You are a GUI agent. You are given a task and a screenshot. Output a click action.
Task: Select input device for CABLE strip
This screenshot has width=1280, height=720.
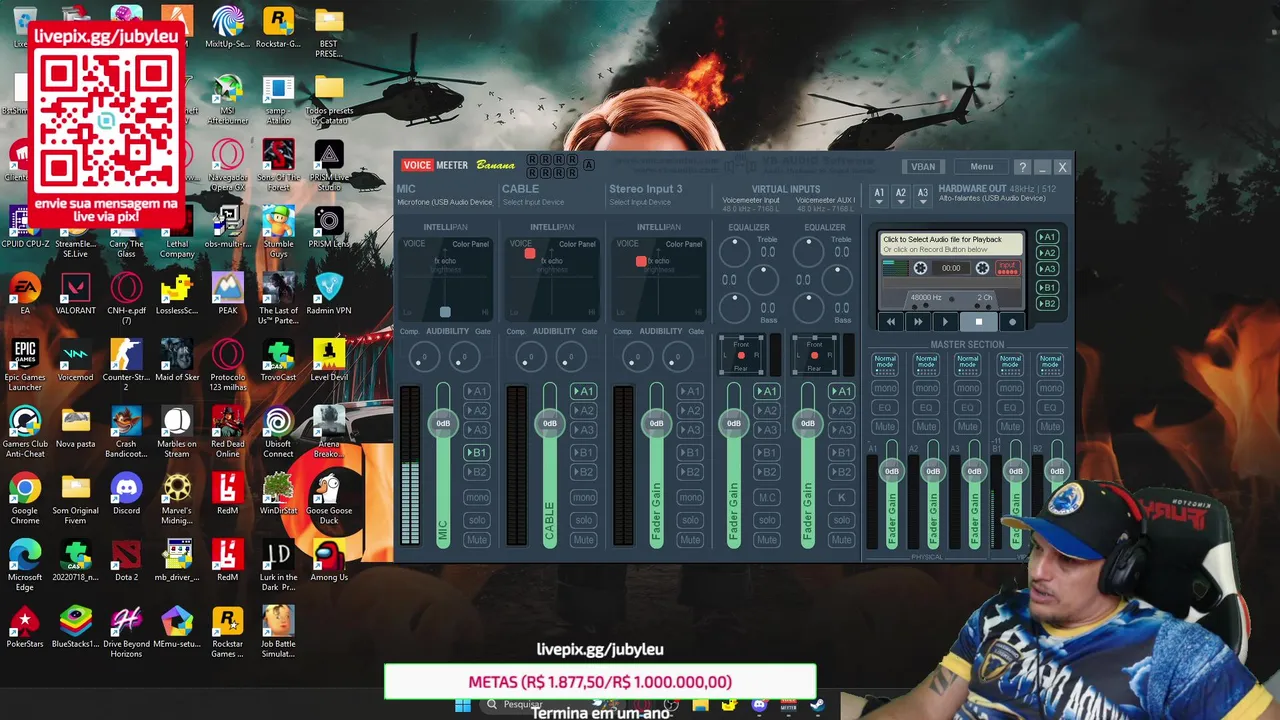coord(532,202)
